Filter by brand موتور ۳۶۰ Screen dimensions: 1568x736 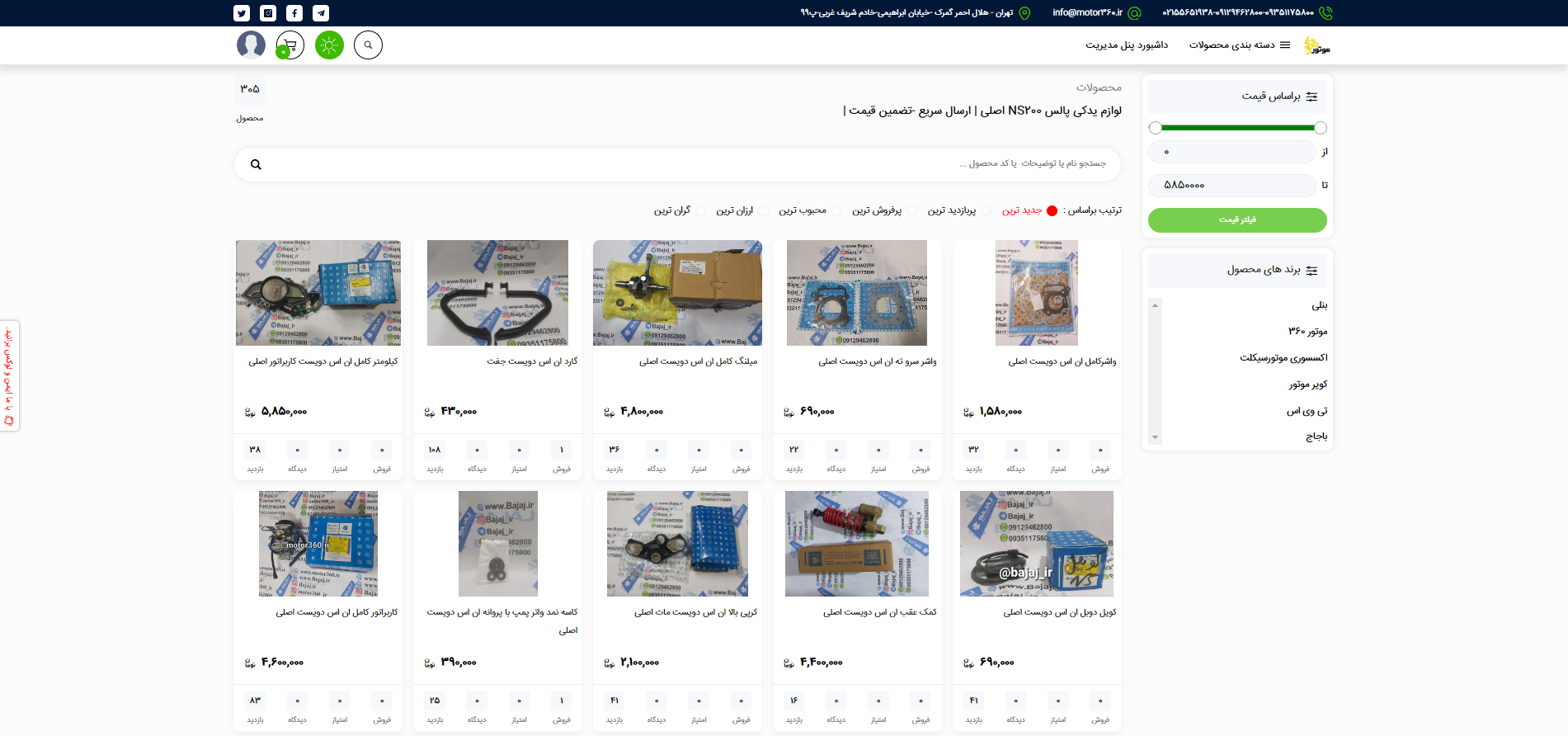point(1308,332)
